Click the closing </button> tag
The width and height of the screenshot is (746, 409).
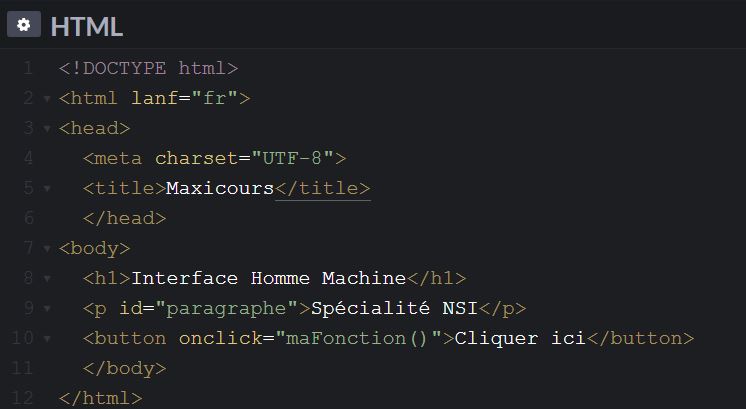[640, 338]
